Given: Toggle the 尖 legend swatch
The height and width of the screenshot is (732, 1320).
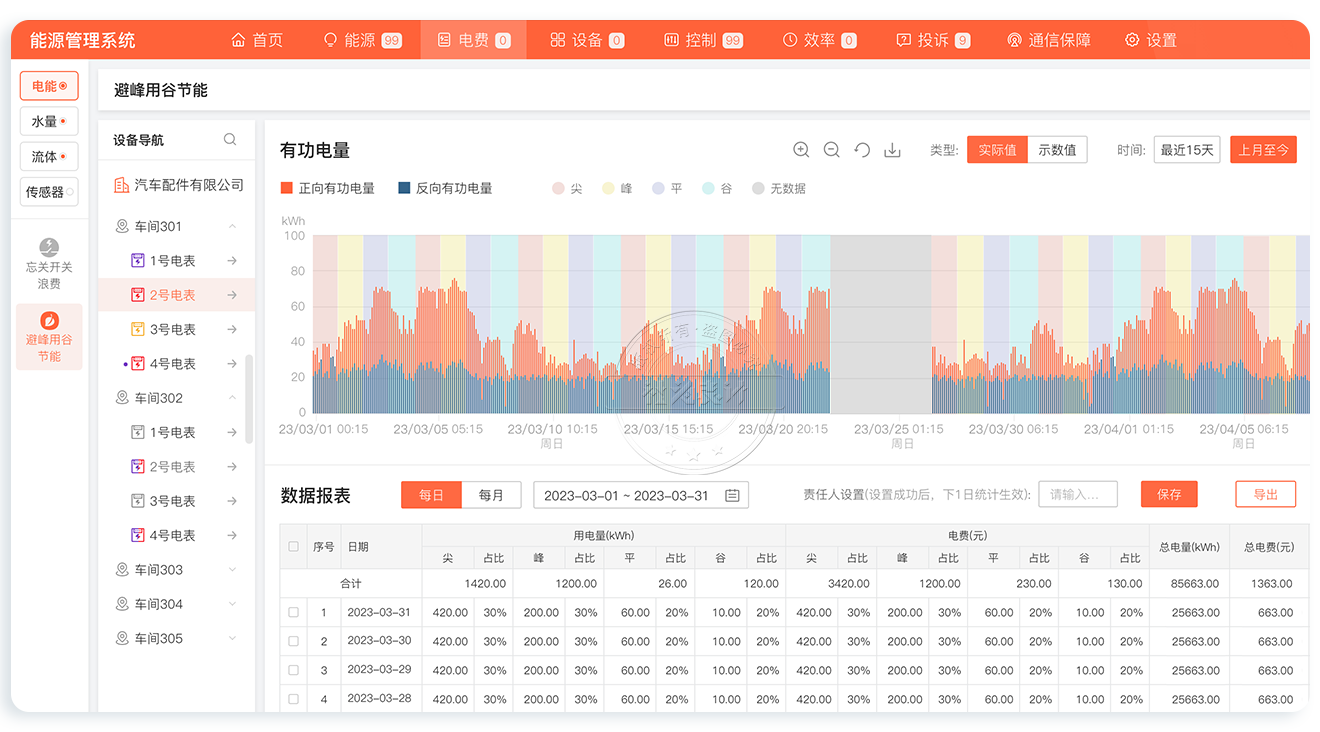Looking at the screenshot, I should point(558,188).
